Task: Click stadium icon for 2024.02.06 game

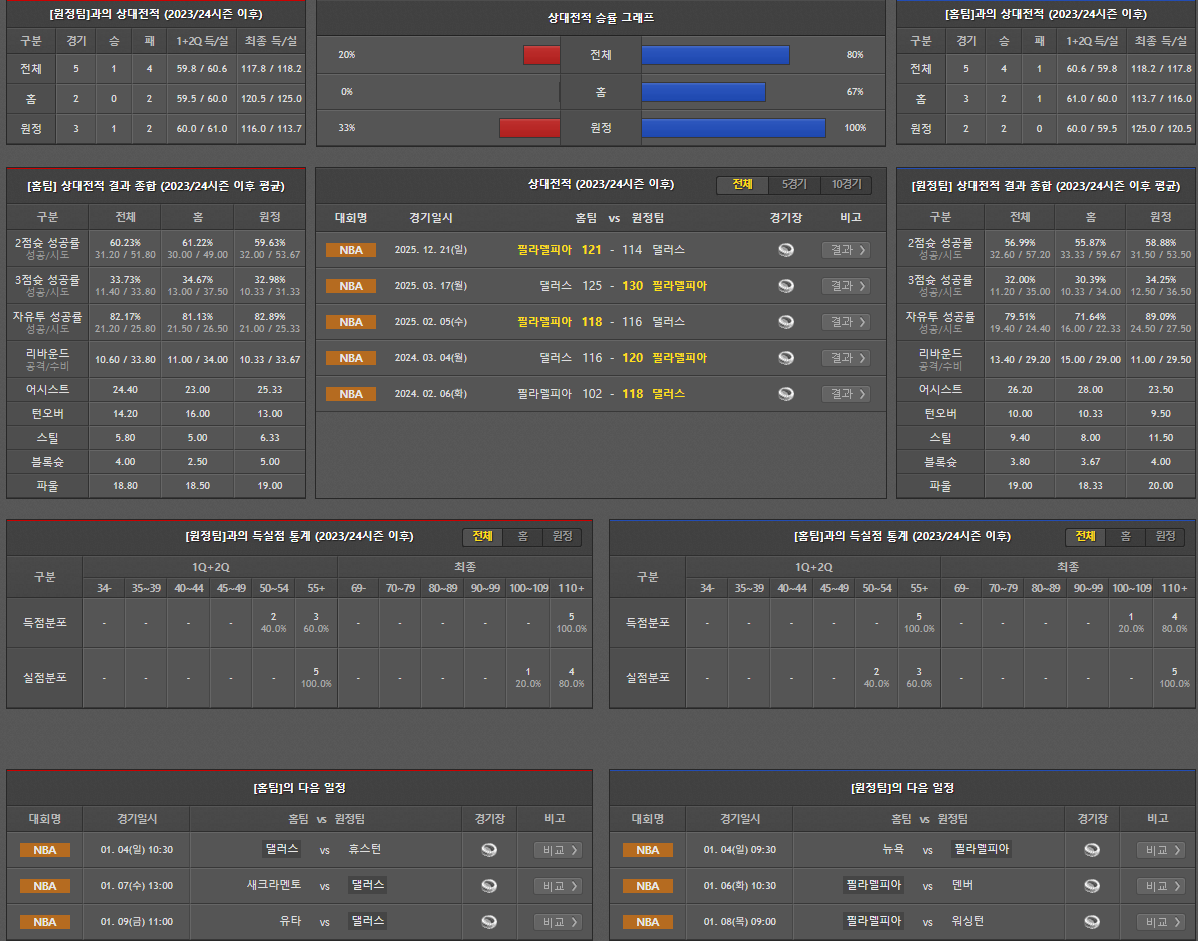Action: pos(786,394)
